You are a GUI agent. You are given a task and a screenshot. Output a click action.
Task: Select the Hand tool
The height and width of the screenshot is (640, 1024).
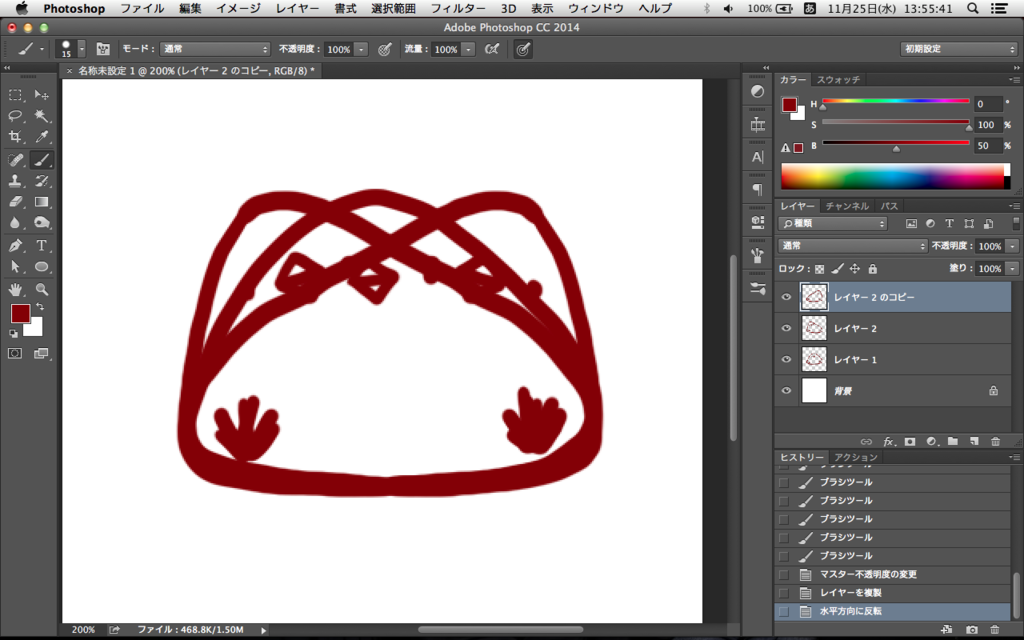pyautogui.click(x=15, y=289)
